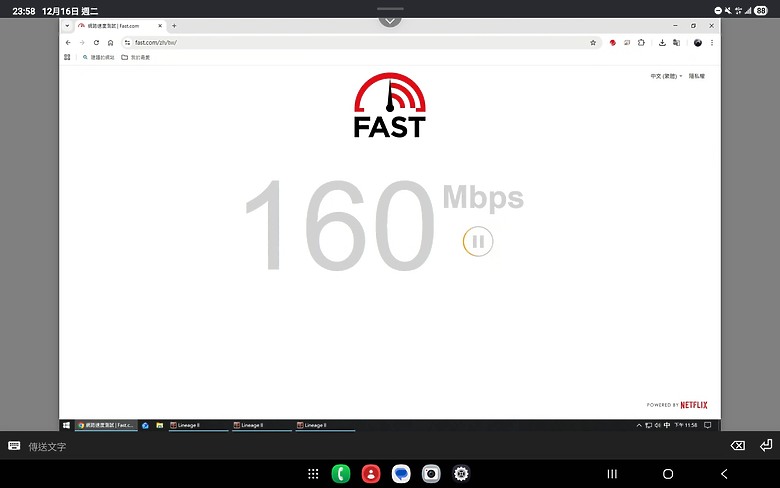Open the browser downloads icon

(662, 43)
